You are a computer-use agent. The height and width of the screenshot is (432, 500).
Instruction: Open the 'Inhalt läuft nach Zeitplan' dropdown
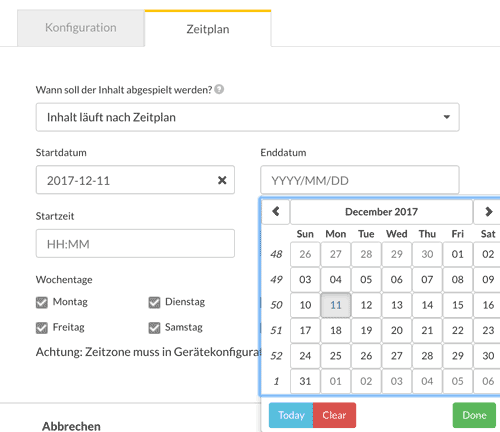pyautogui.click(x=248, y=117)
